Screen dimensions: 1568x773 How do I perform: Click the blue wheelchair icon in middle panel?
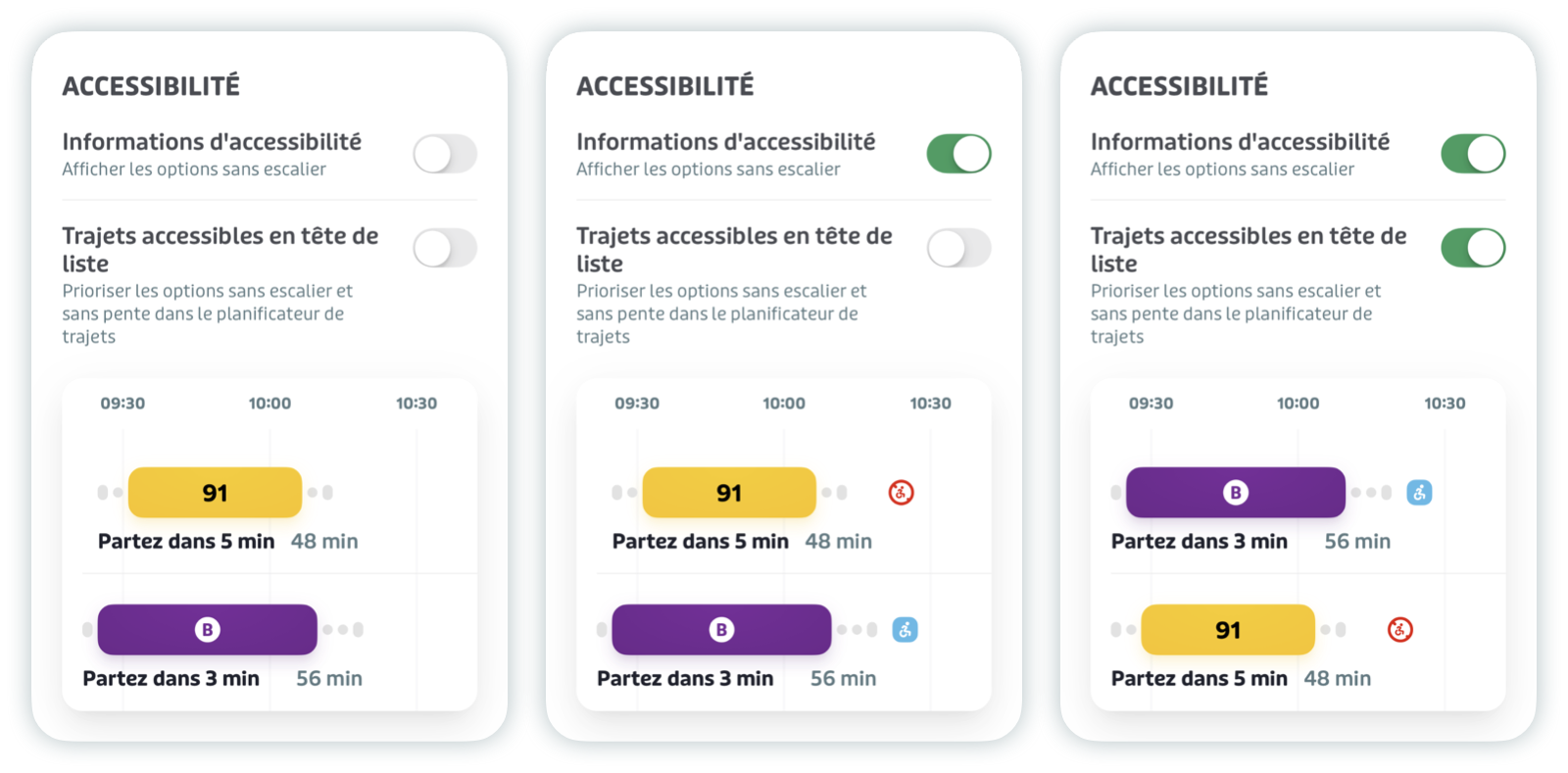click(x=905, y=630)
